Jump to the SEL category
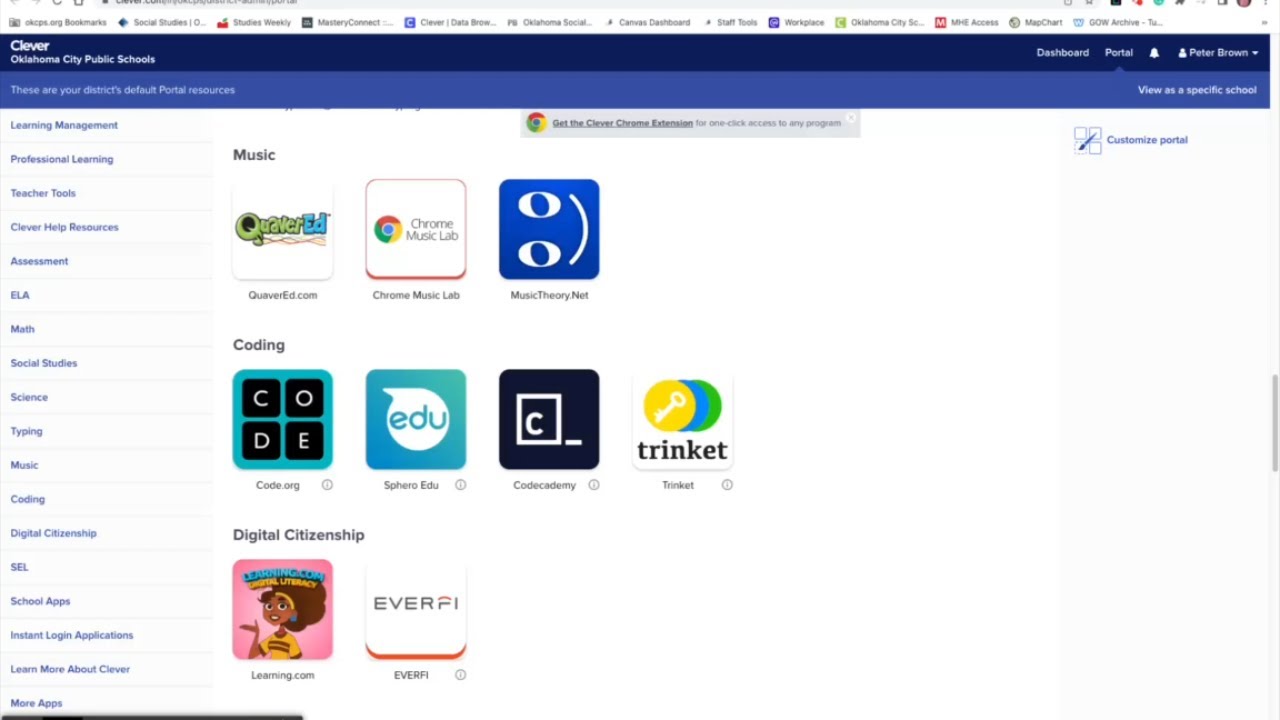1280x720 pixels. (19, 567)
